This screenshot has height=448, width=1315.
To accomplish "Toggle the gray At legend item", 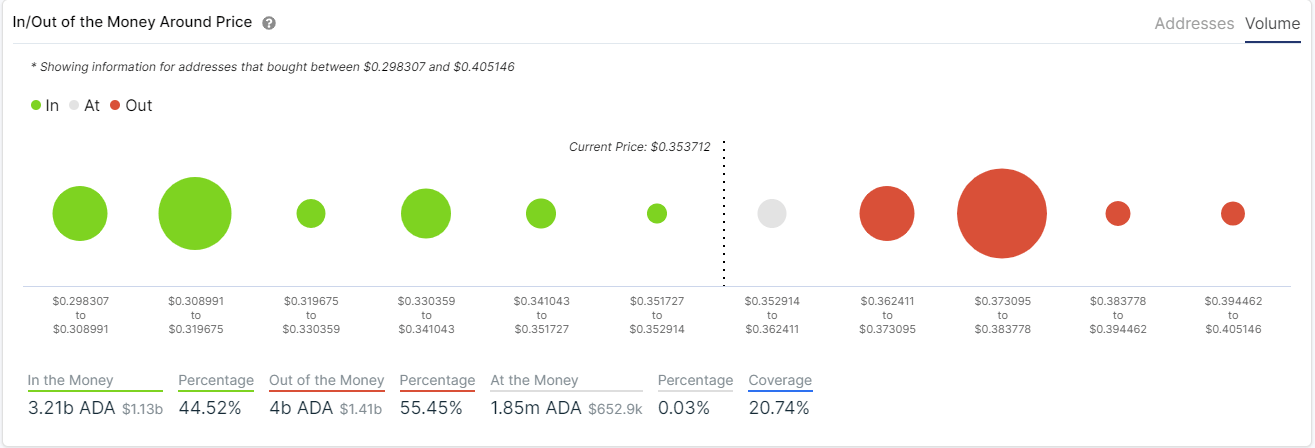I will pyautogui.click(x=85, y=105).
